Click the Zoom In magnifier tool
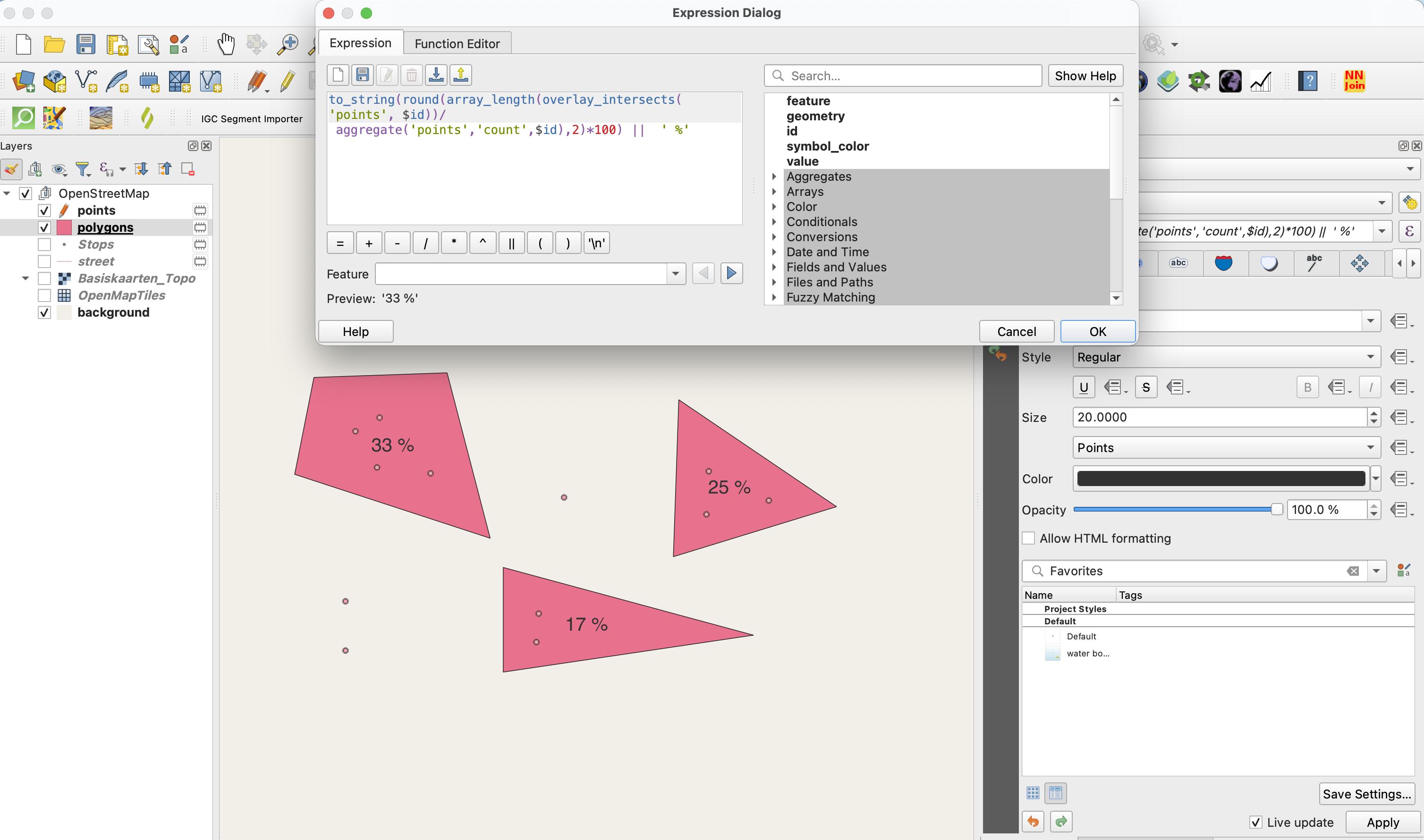The width and height of the screenshot is (1424, 840). click(x=287, y=44)
